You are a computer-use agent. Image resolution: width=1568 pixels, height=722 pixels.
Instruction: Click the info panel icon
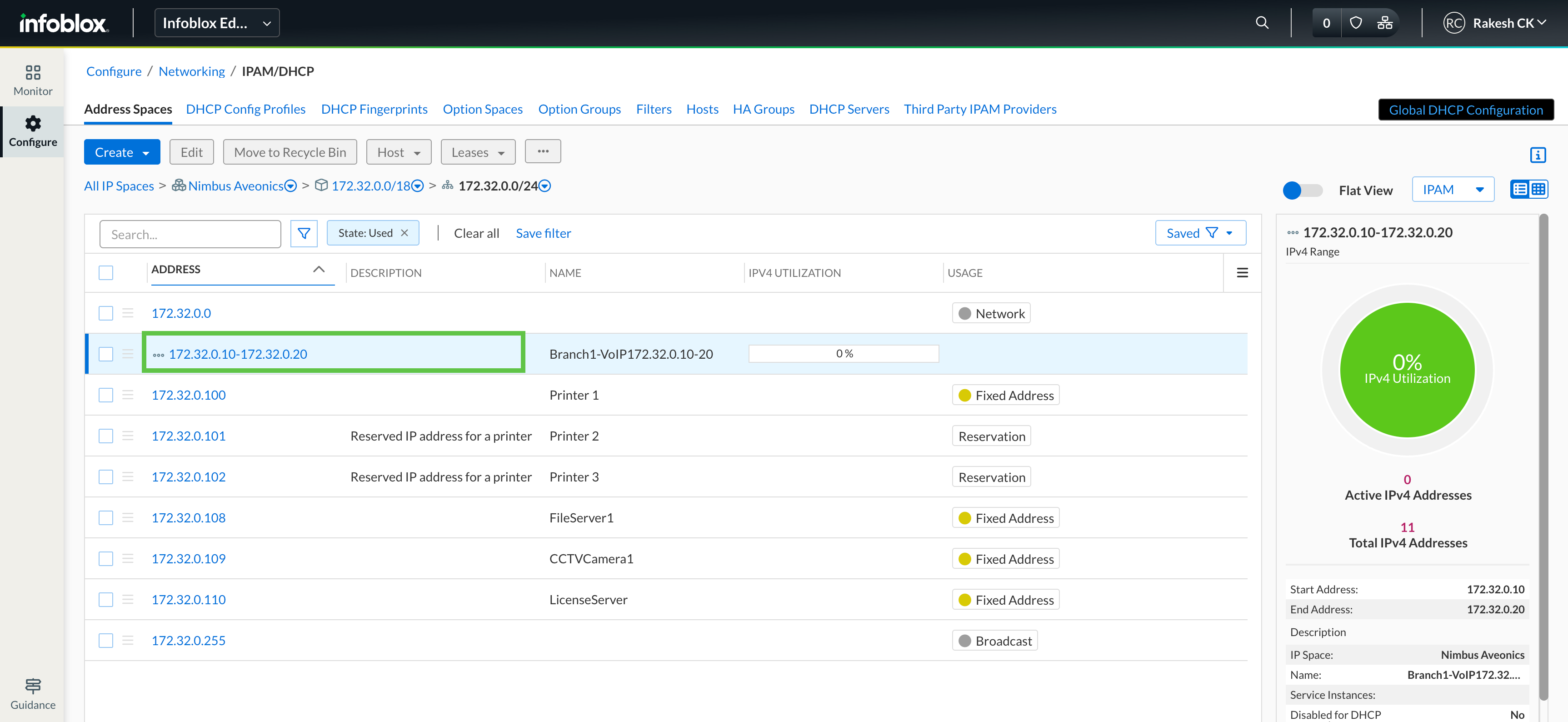1538,155
